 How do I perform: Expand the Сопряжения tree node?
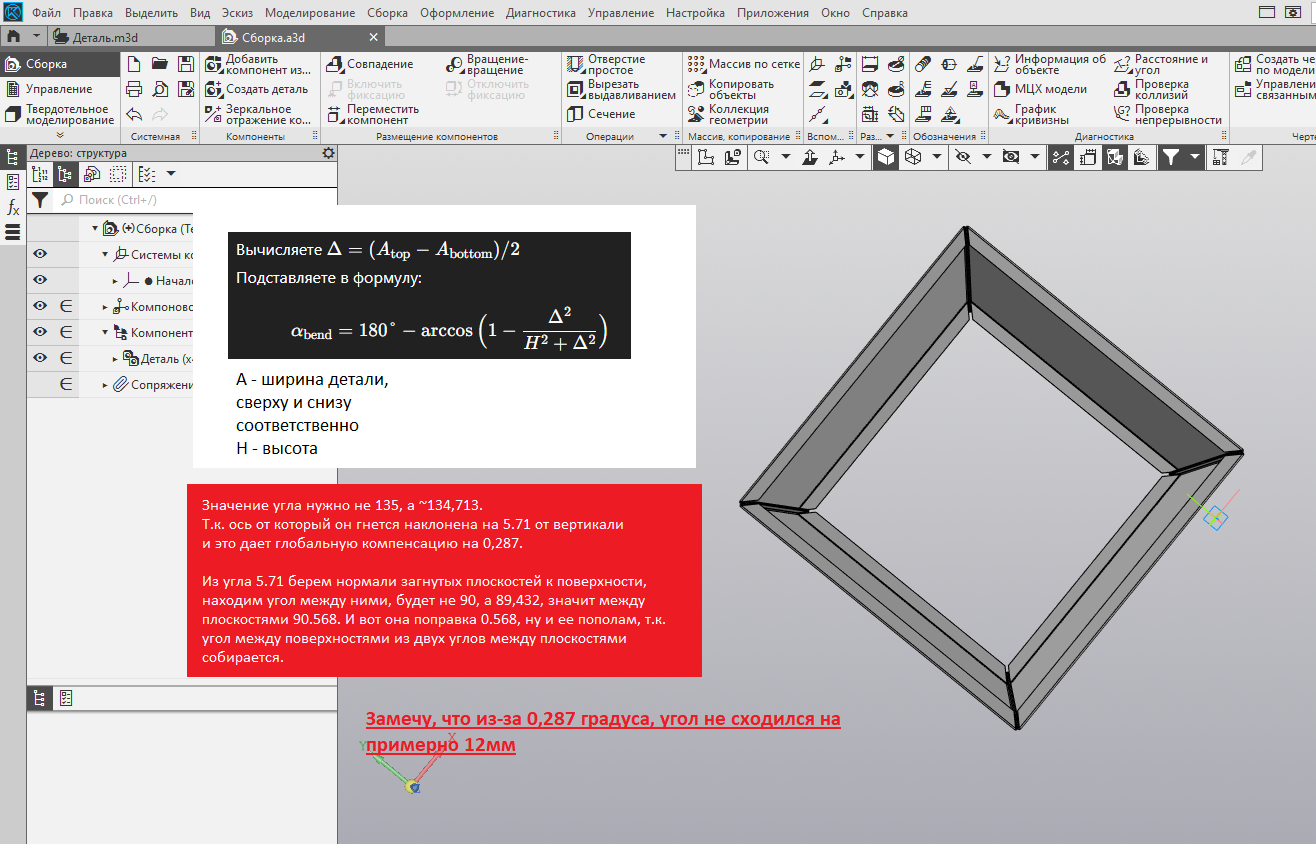tap(106, 385)
